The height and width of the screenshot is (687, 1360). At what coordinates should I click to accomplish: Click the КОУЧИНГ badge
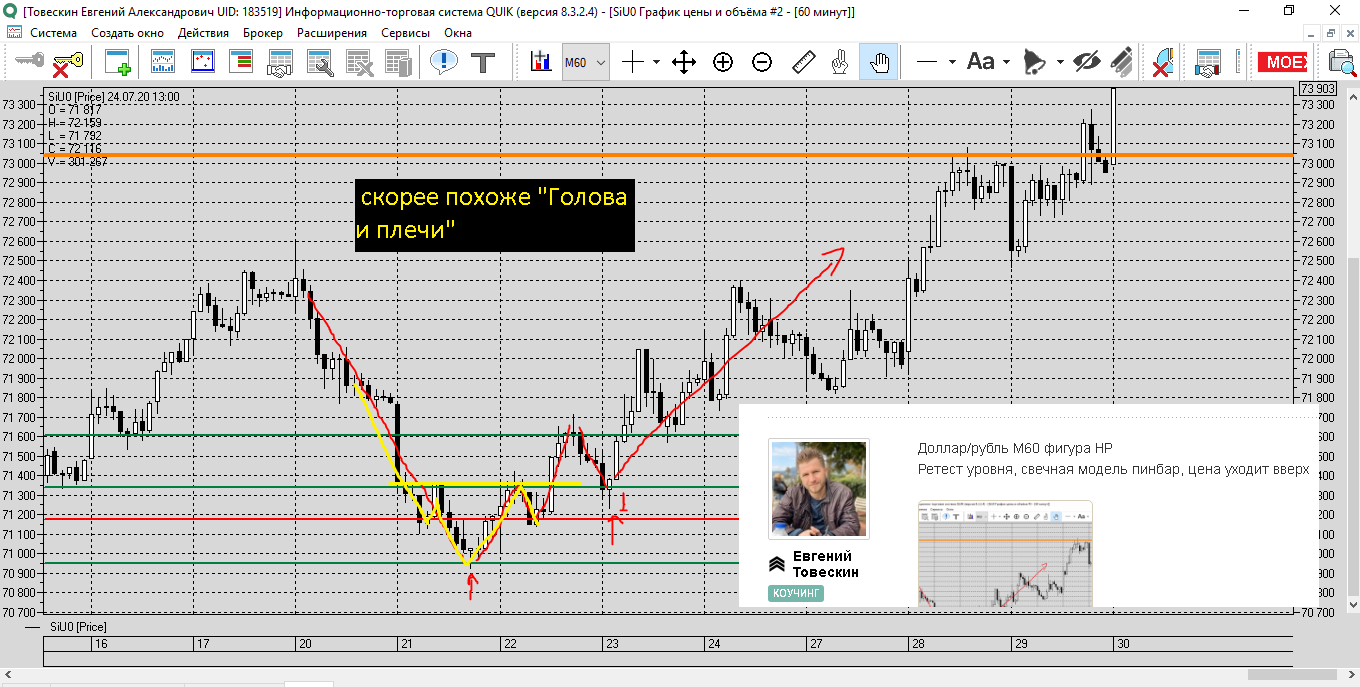click(x=796, y=593)
